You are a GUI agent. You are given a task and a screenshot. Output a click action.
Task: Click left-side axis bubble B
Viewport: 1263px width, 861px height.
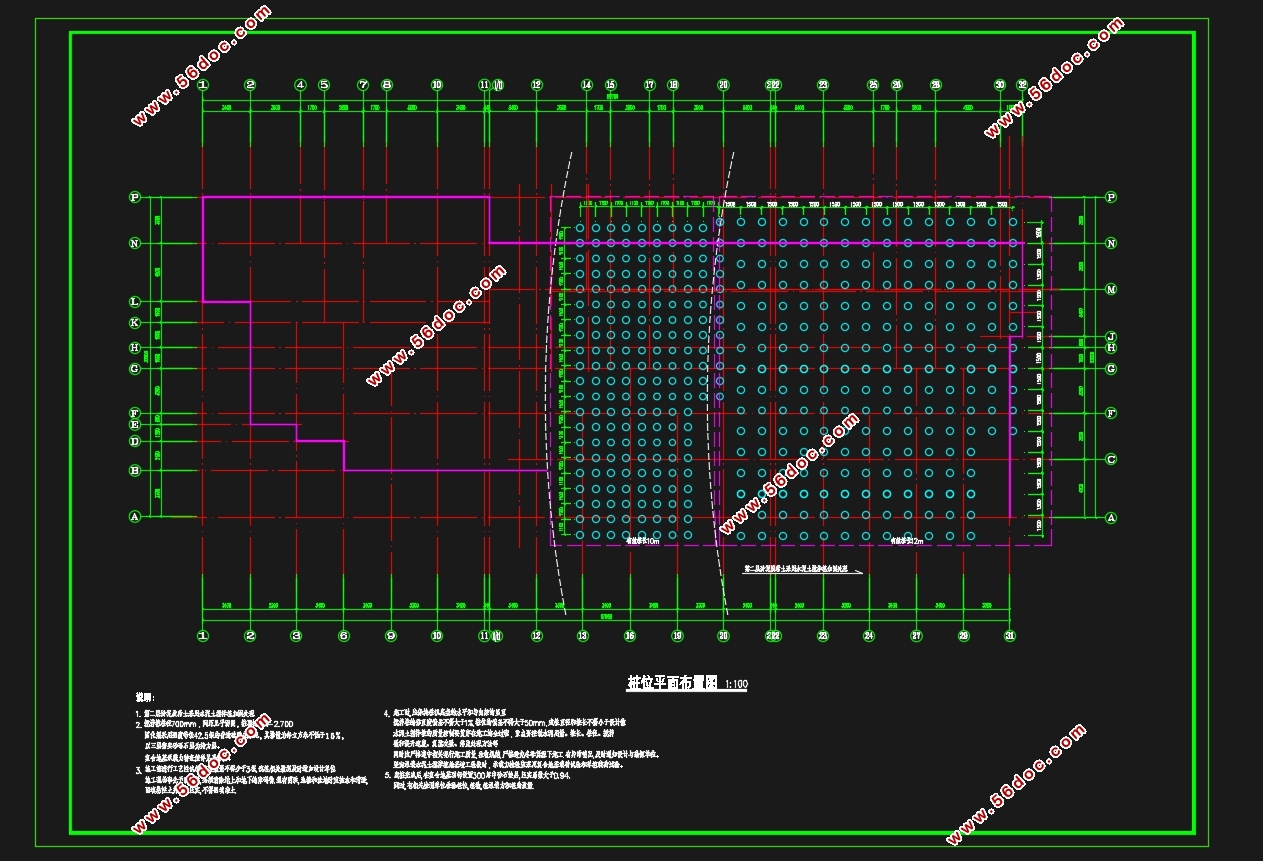click(135, 470)
